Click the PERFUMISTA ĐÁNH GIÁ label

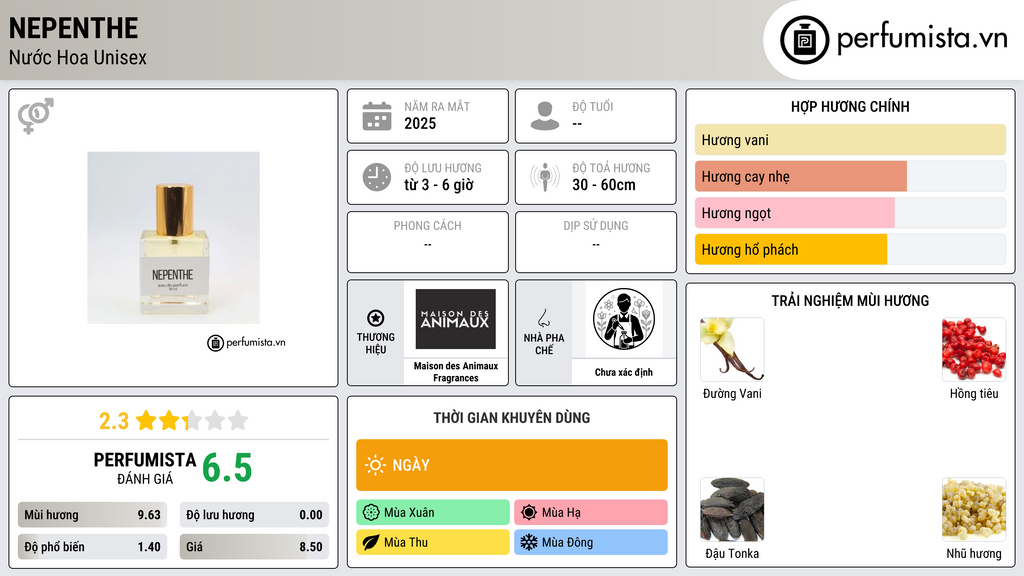point(145,468)
